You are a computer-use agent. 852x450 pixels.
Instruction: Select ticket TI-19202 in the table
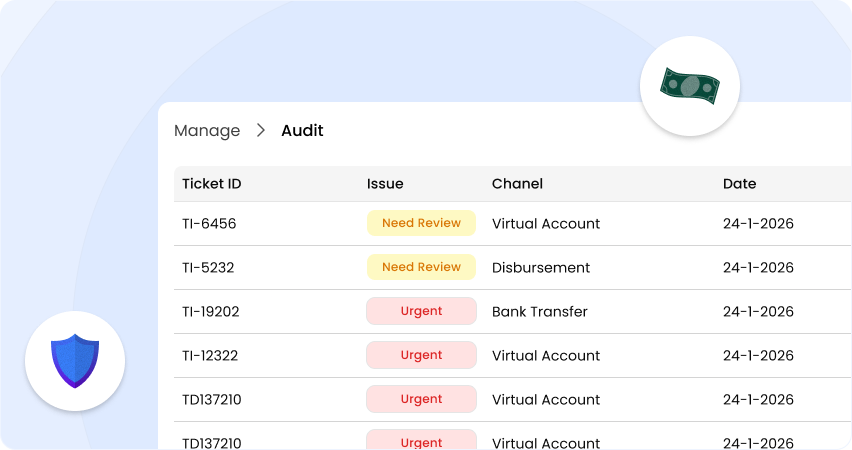[x=211, y=312]
